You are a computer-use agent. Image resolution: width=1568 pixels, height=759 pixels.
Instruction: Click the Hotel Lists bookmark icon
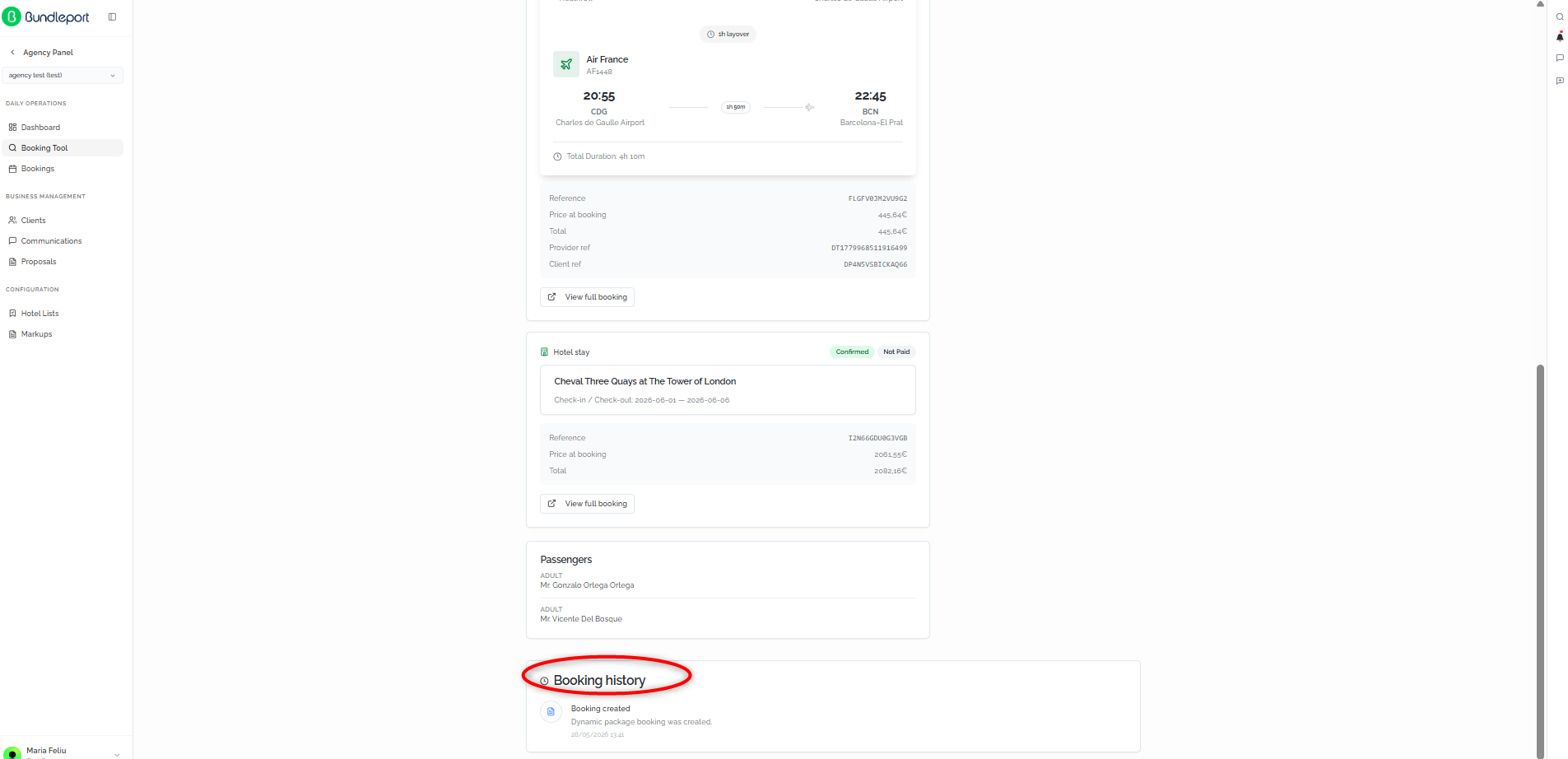pyautogui.click(x=12, y=313)
